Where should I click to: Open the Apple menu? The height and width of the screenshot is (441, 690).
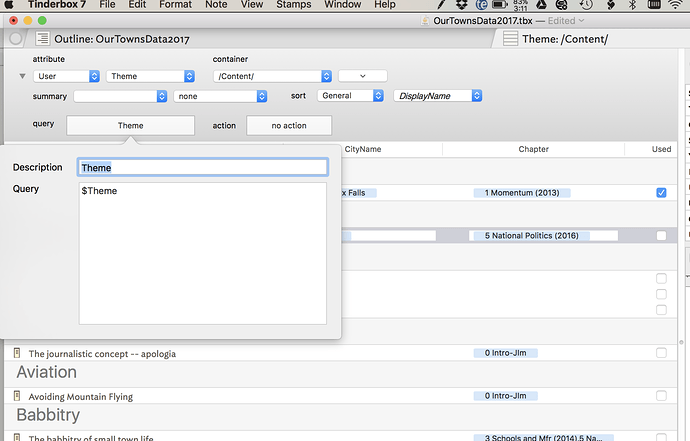[x=9, y=4]
